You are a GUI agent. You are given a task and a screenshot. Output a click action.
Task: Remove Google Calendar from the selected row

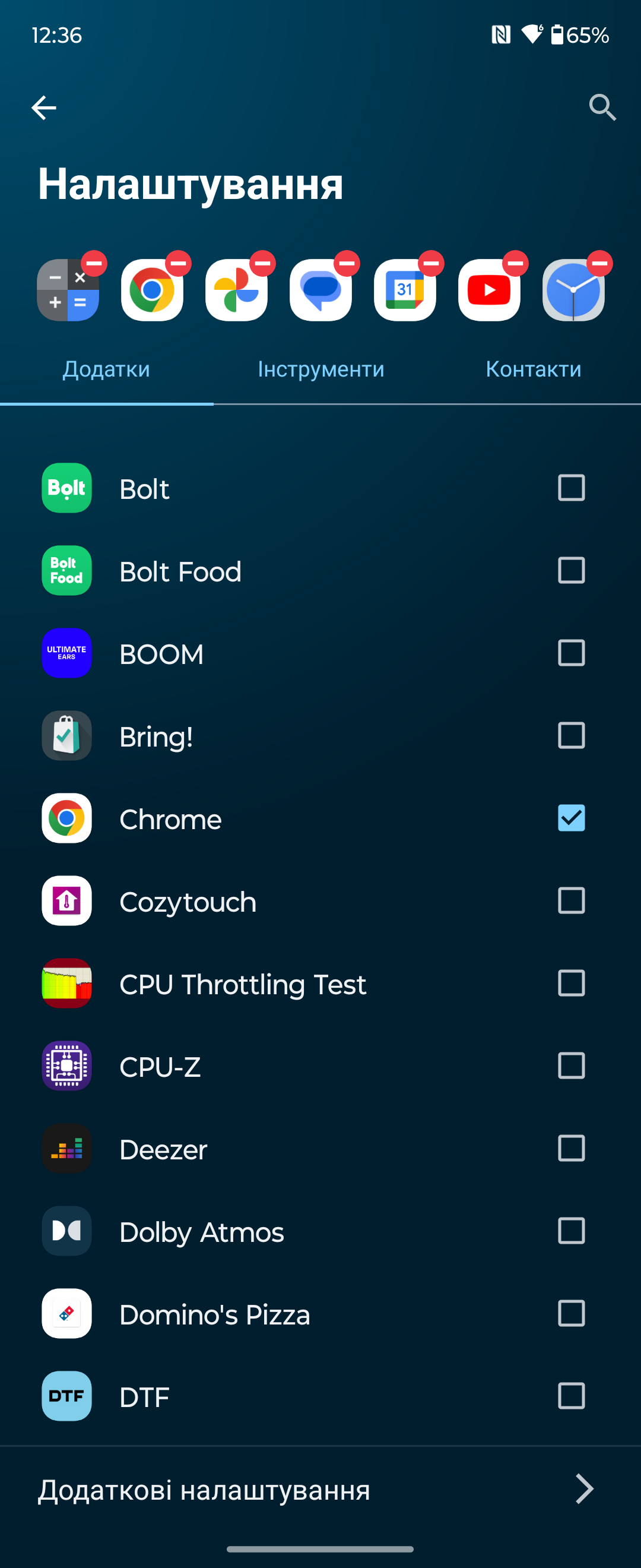pyautogui.click(x=431, y=264)
